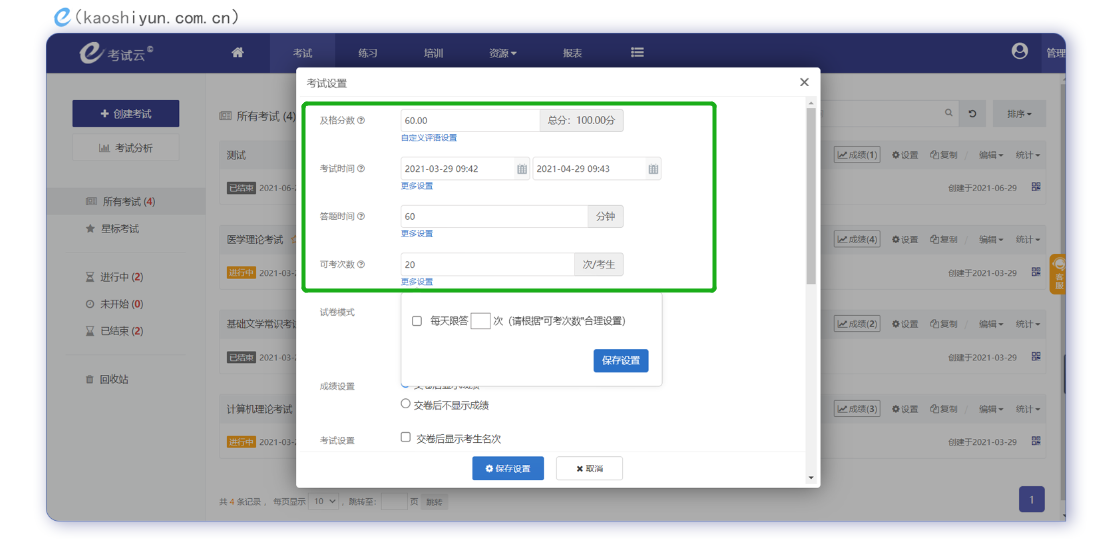The image size is (1105, 544).
Task: Open calendar picker for exam start time
Action: (521, 169)
